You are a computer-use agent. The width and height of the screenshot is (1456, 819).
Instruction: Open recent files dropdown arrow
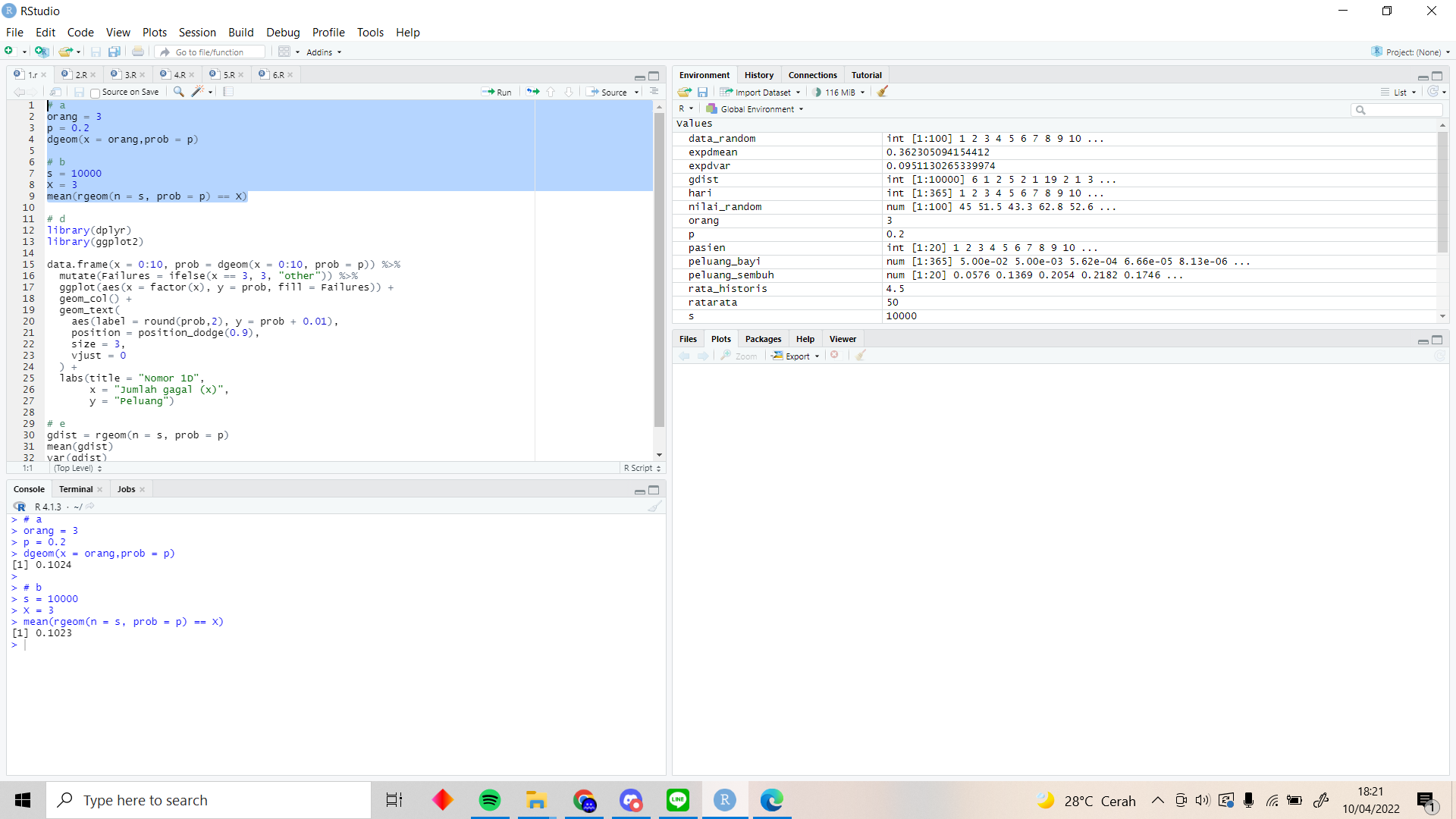[x=79, y=52]
